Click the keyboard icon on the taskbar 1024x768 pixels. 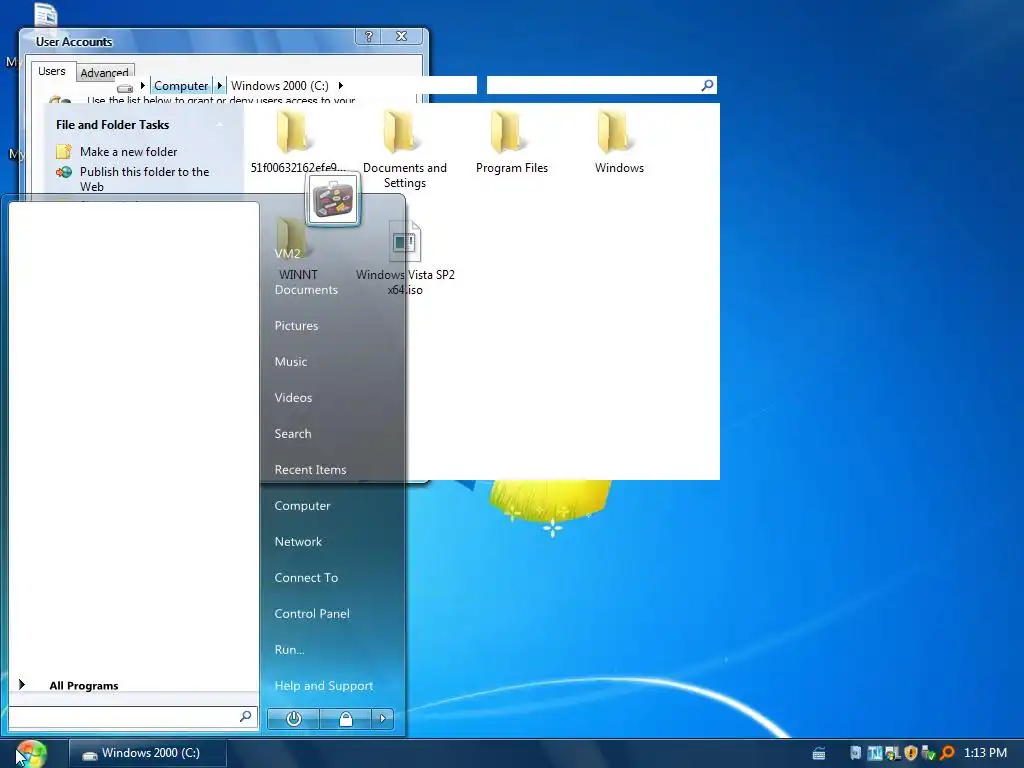coord(818,753)
